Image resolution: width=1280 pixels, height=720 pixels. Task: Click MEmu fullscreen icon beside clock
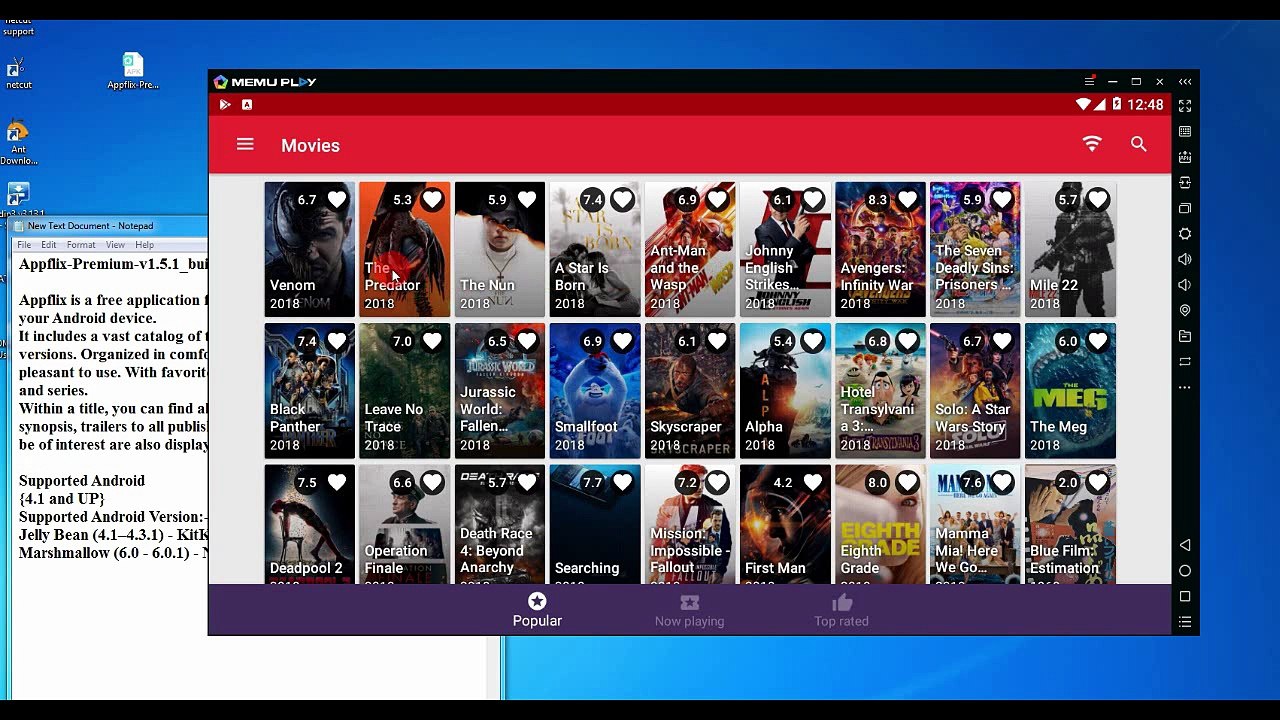pos(1185,105)
